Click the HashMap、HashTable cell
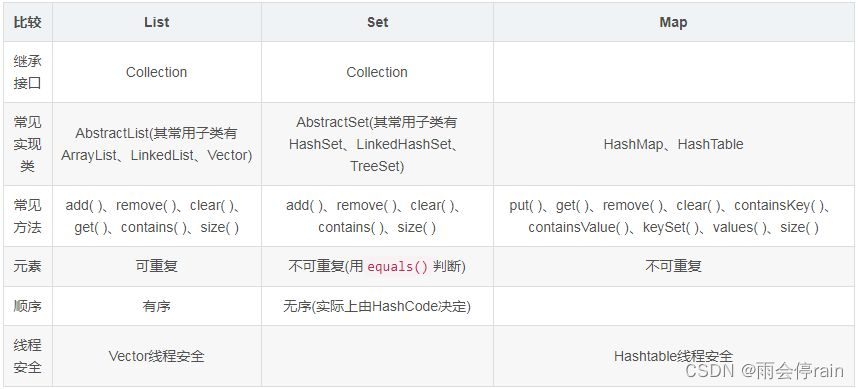858x389 pixels. coord(674,144)
